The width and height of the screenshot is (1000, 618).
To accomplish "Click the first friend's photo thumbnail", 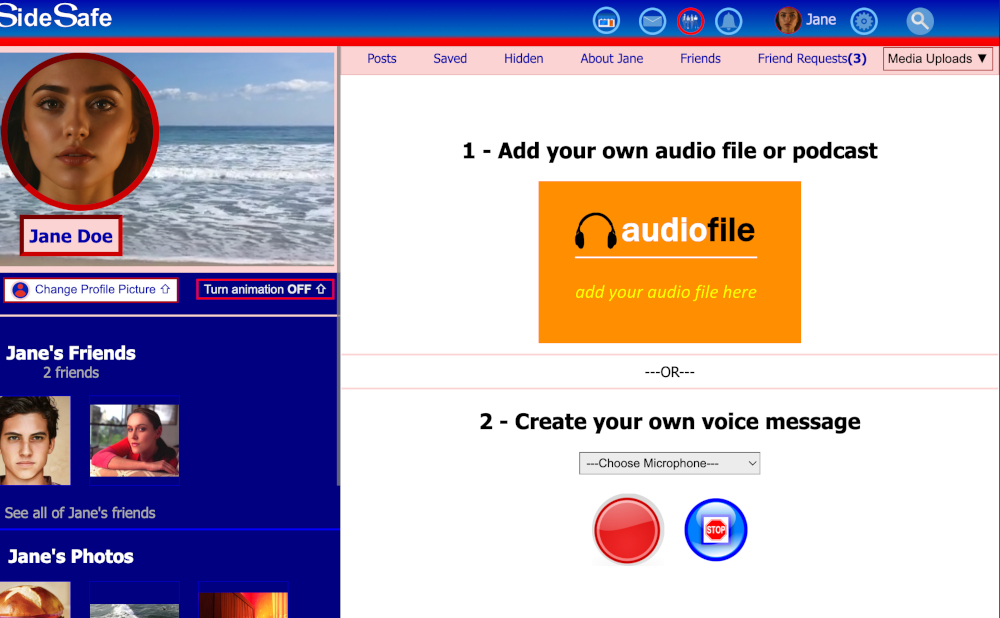I will pos(35,440).
